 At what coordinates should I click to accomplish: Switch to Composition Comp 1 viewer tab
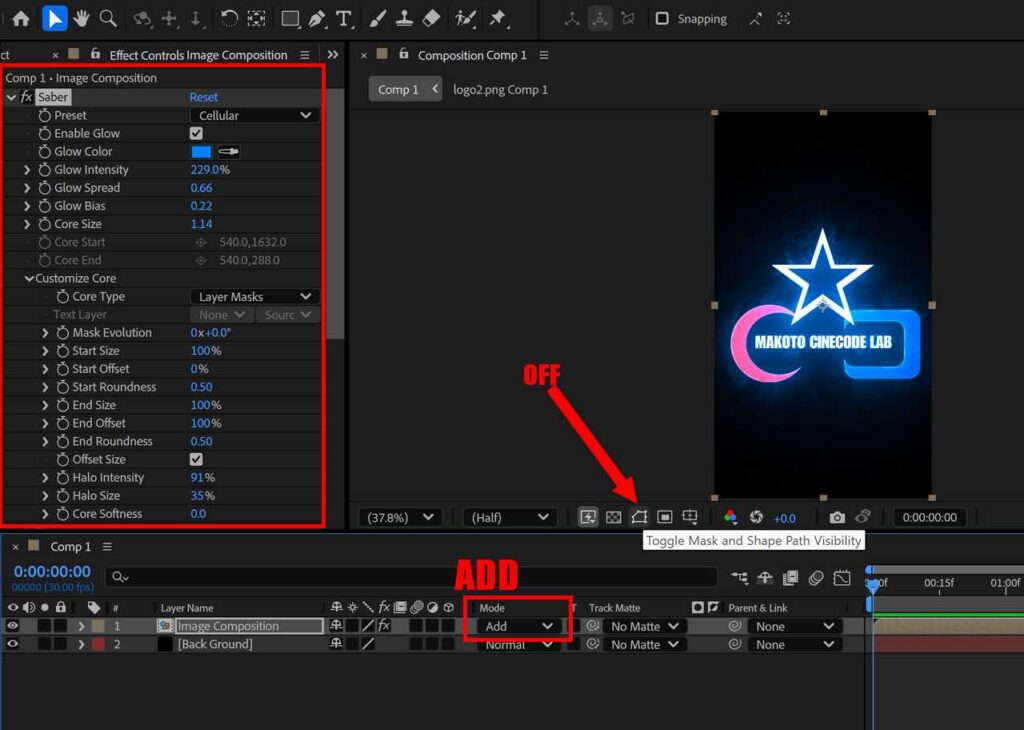[x=472, y=56]
